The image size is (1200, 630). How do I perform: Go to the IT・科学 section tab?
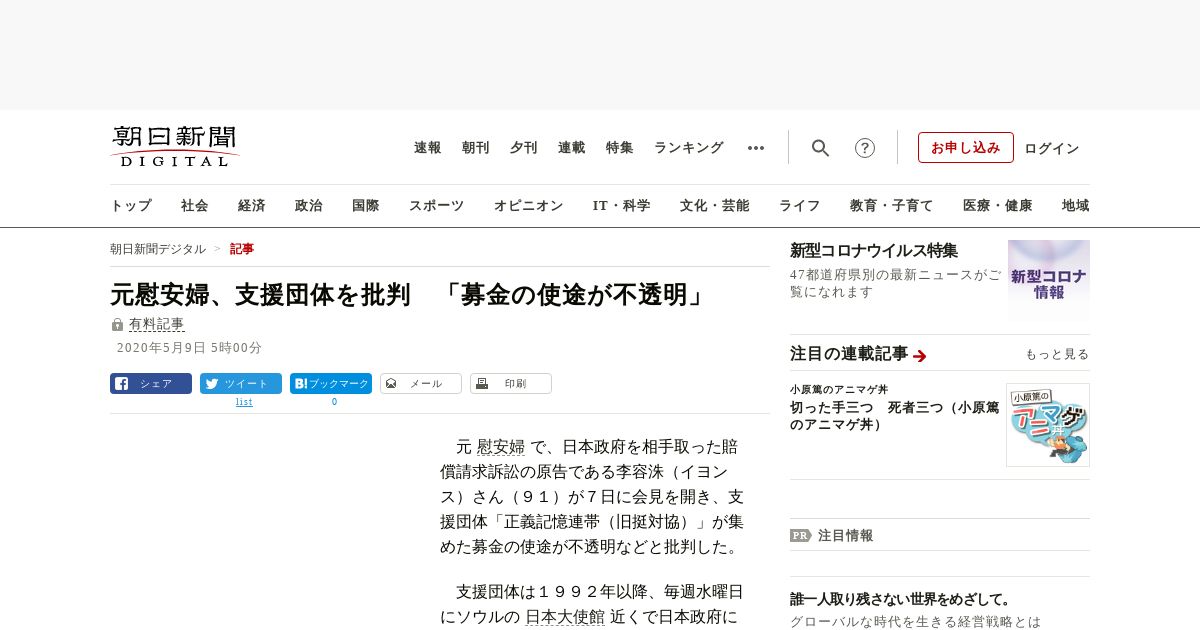[622, 205]
